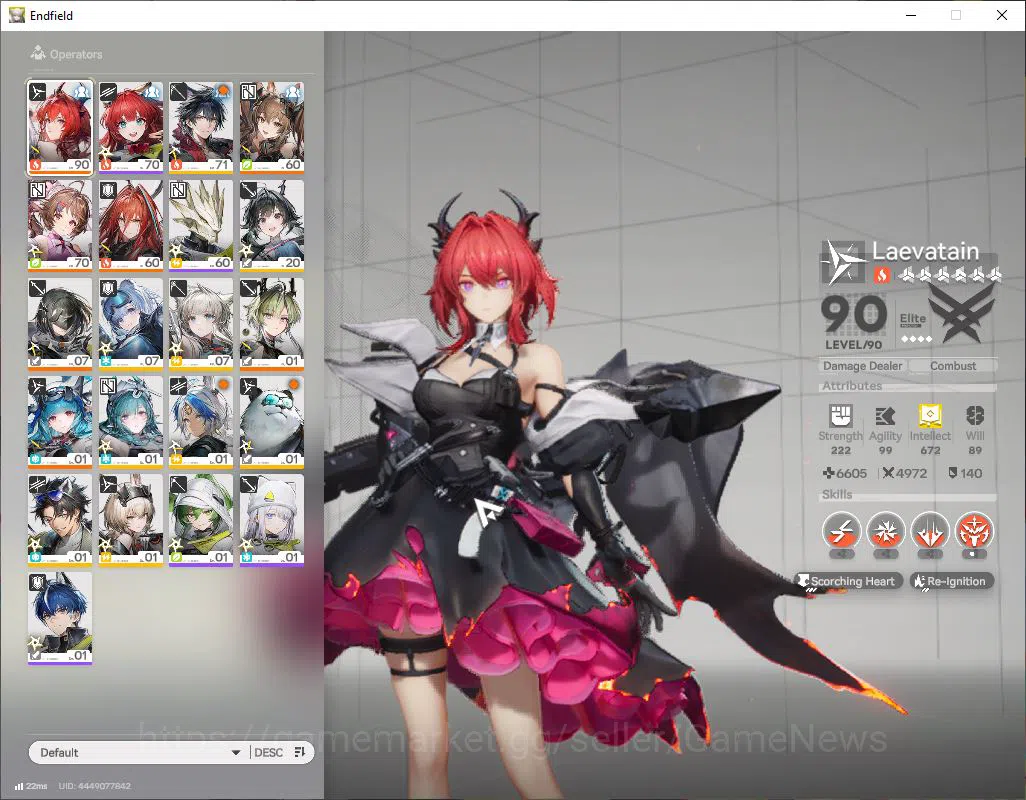This screenshot has height=800, width=1026.
Task: Click the Damage Dealer tag
Action: coord(862,366)
